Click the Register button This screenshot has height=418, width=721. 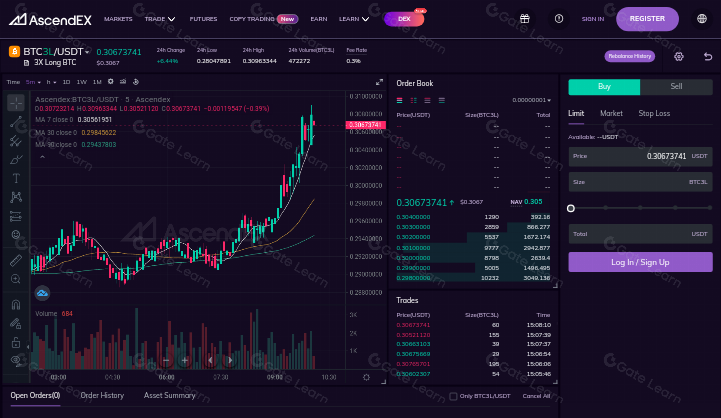(x=647, y=19)
